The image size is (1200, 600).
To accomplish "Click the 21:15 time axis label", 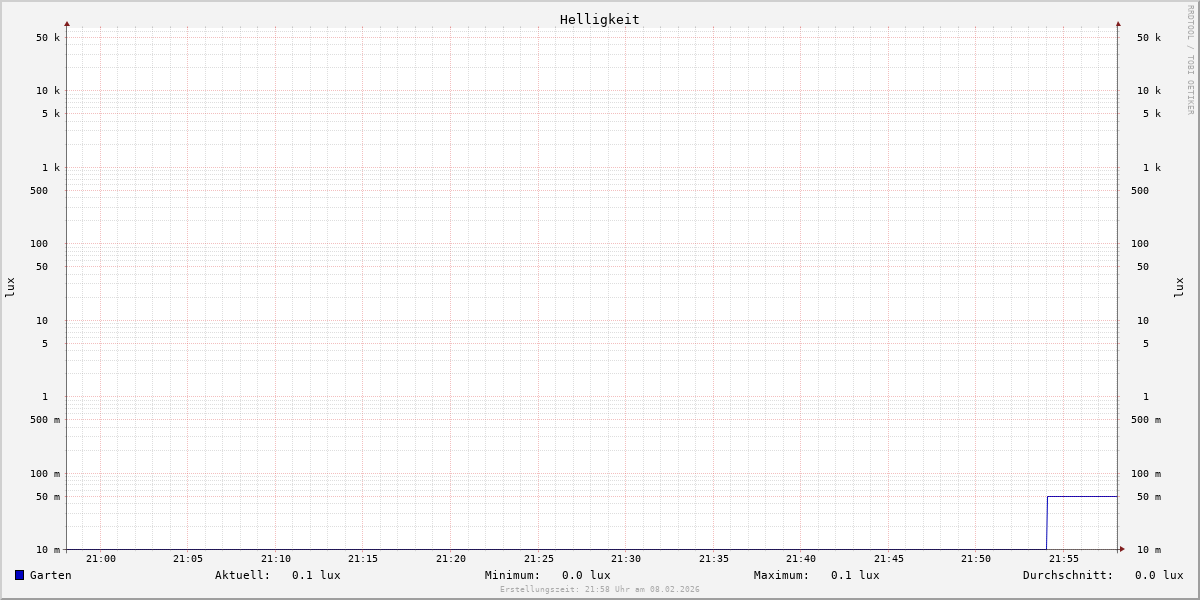I will pyautogui.click(x=363, y=559).
